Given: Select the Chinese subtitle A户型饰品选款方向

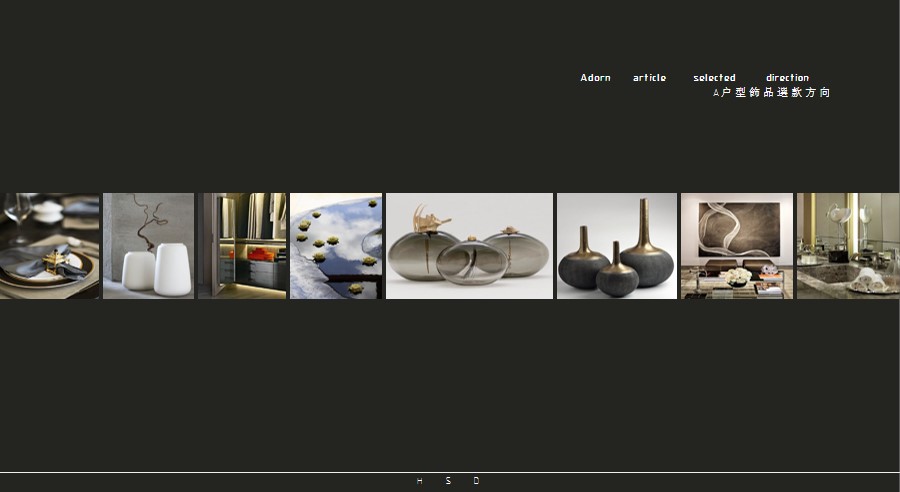Looking at the screenshot, I should (771, 93).
